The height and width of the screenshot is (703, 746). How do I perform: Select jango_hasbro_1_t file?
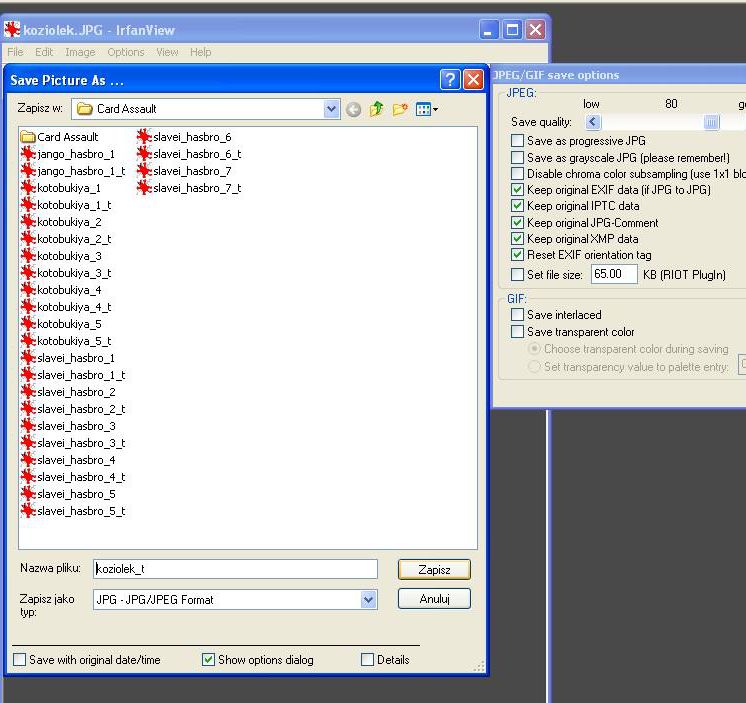tap(73, 171)
